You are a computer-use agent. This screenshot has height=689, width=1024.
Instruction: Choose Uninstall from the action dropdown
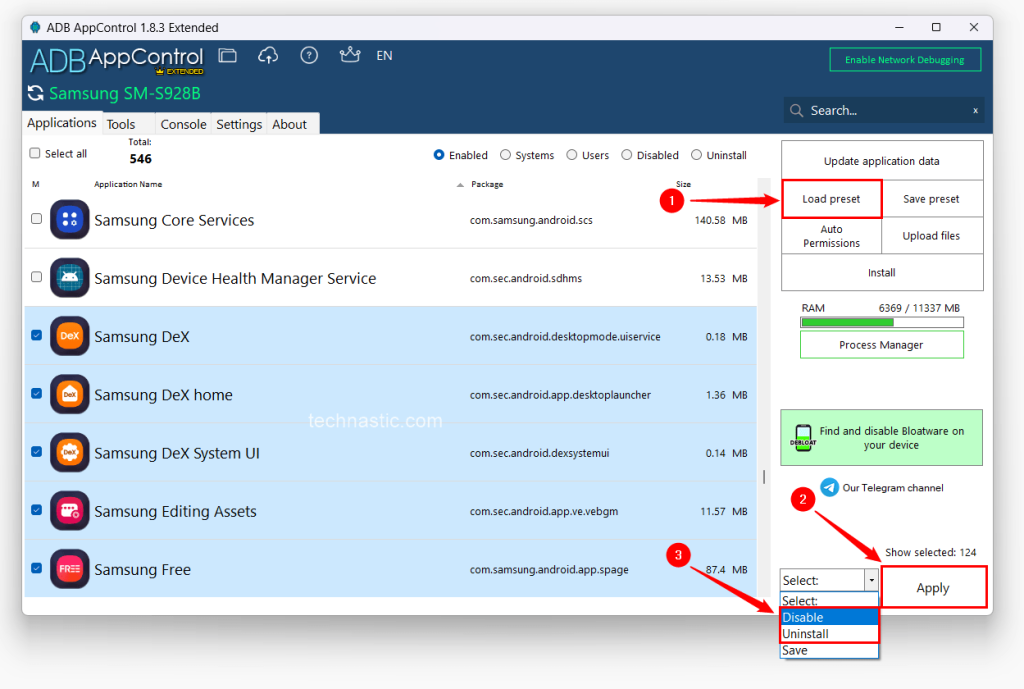pos(807,633)
